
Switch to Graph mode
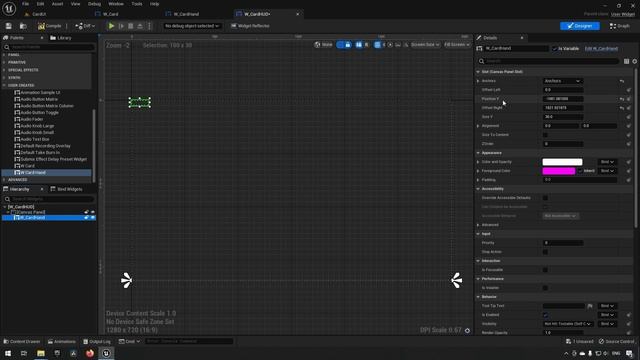[x=620, y=26]
